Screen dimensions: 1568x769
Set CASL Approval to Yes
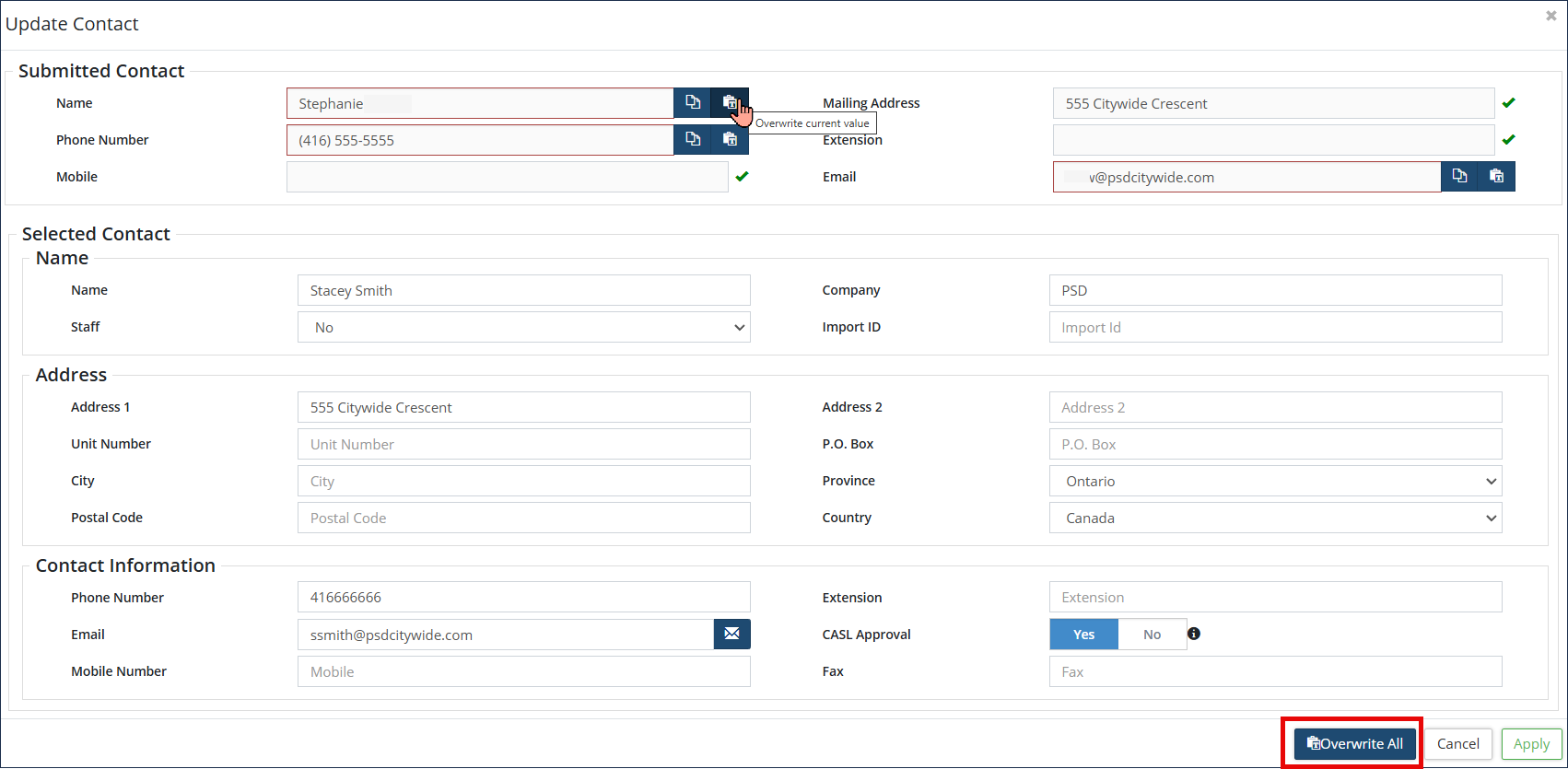coord(1083,635)
